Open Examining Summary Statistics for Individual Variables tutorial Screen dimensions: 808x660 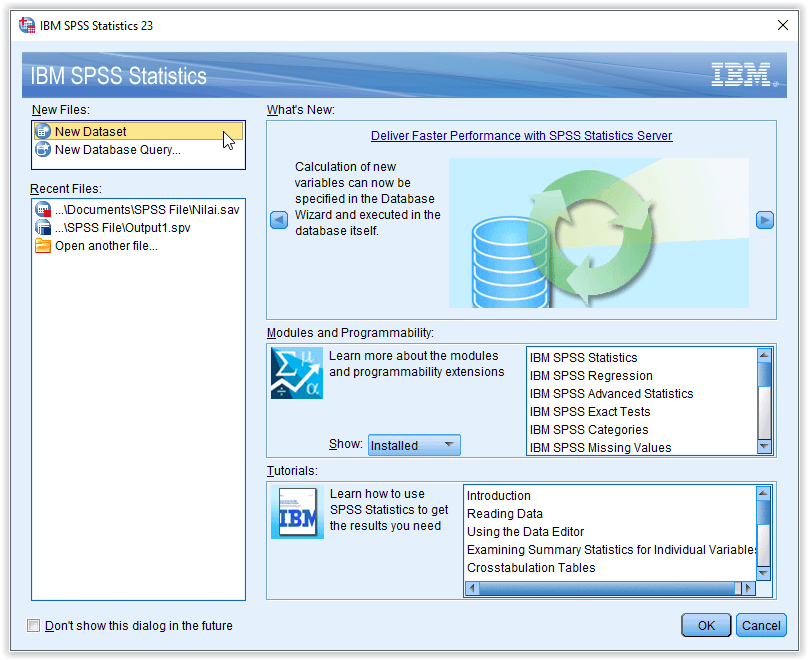pos(611,550)
